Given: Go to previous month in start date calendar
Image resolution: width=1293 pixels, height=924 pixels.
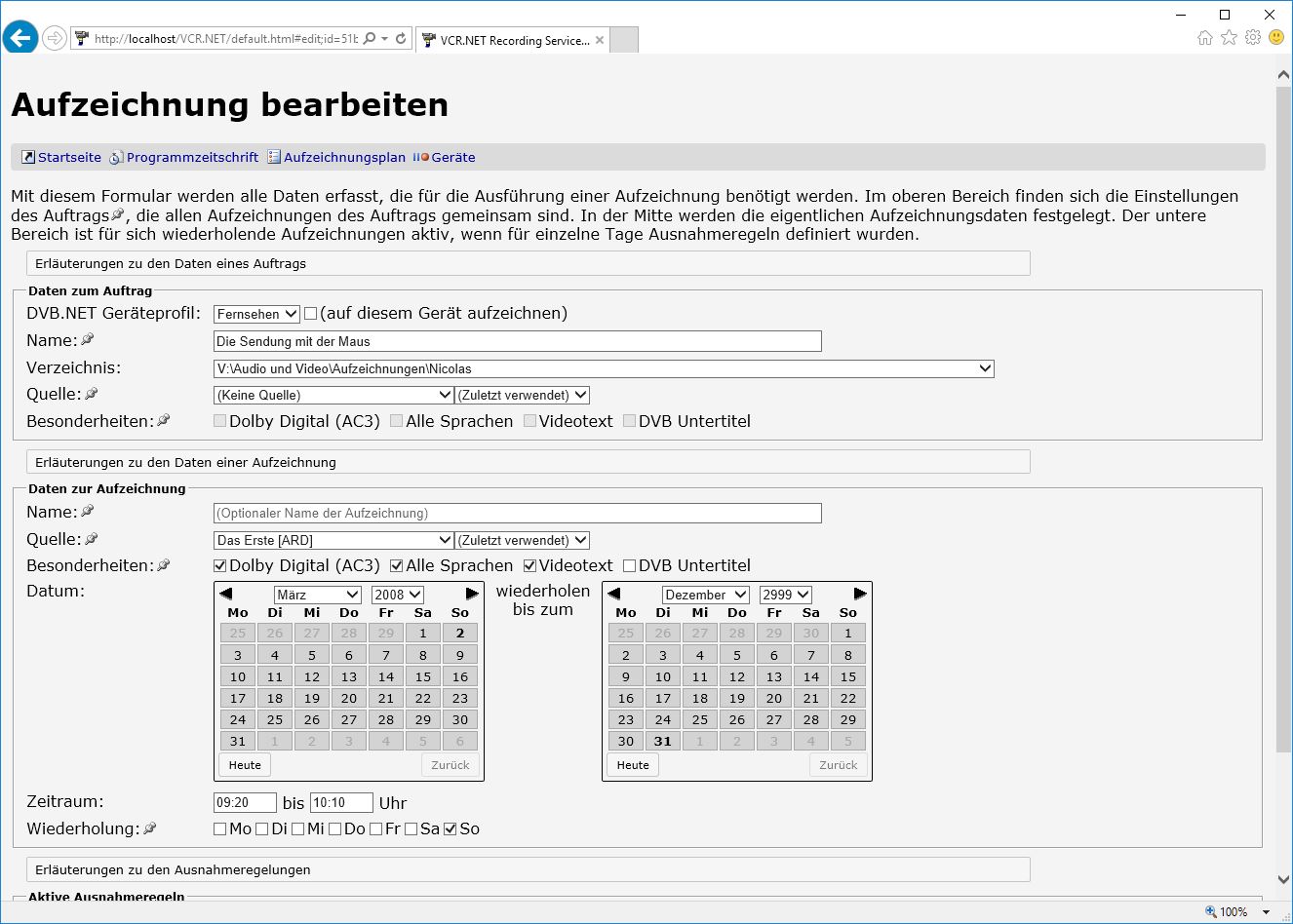Looking at the screenshot, I should point(226,594).
